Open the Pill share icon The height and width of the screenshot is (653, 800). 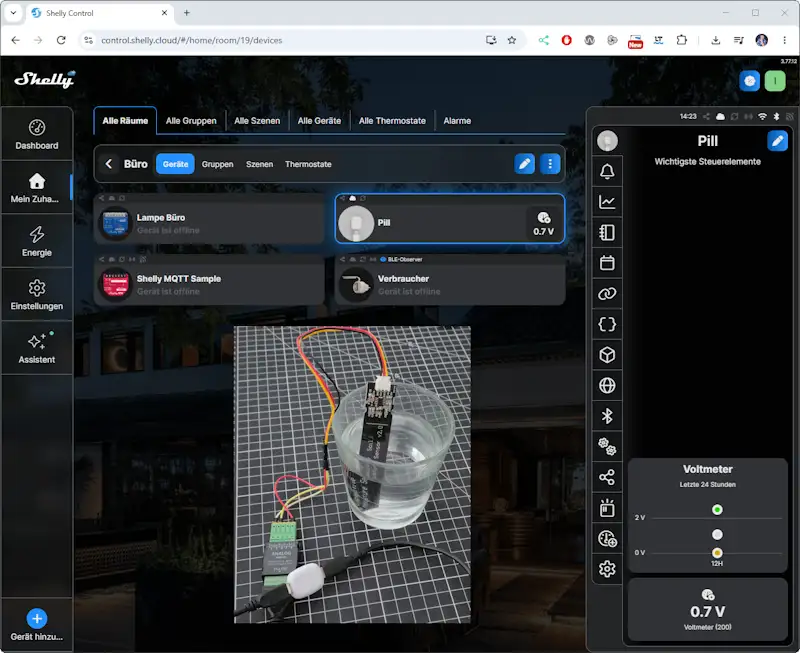[x=607, y=478]
